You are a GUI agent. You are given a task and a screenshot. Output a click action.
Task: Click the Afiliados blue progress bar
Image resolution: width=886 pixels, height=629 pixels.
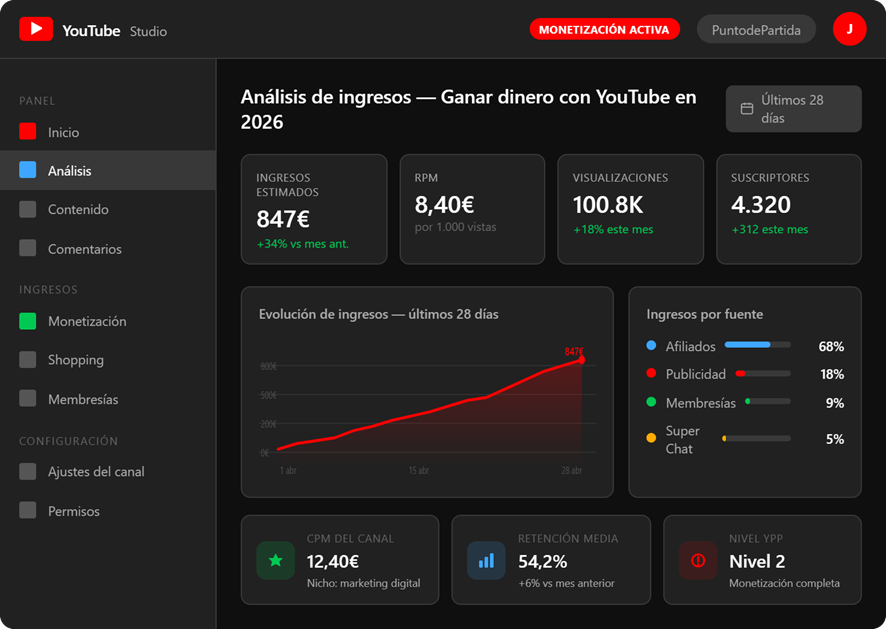point(757,345)
